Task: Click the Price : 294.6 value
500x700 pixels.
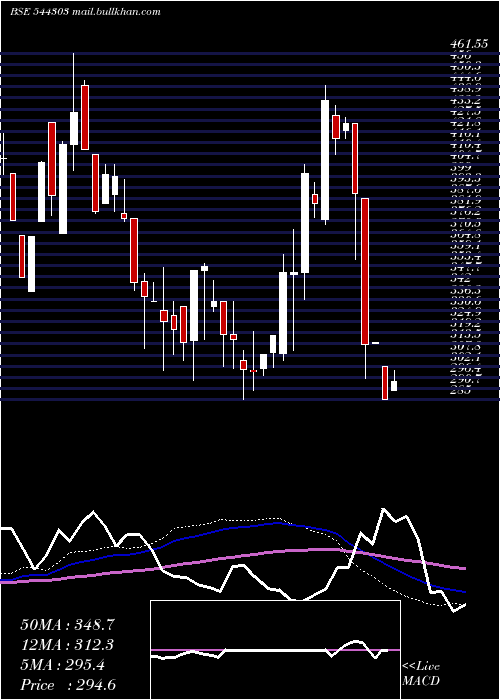Action: (68, 685)
